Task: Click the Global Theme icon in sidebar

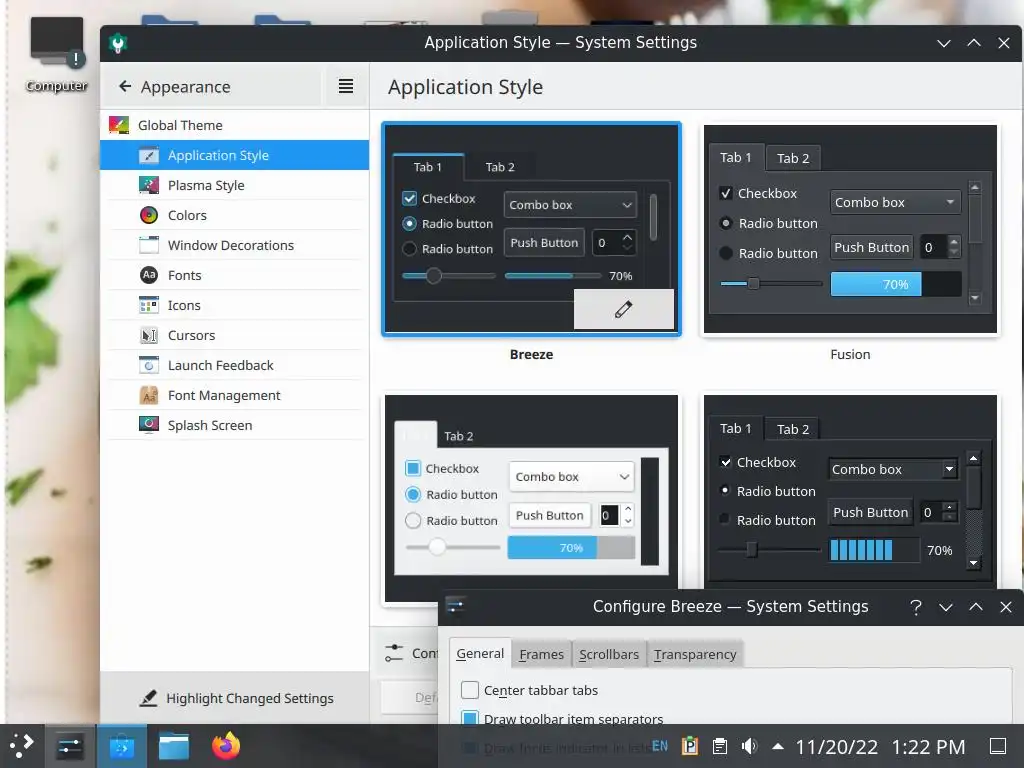Action: pyautogui.click(x=119, y=125)
